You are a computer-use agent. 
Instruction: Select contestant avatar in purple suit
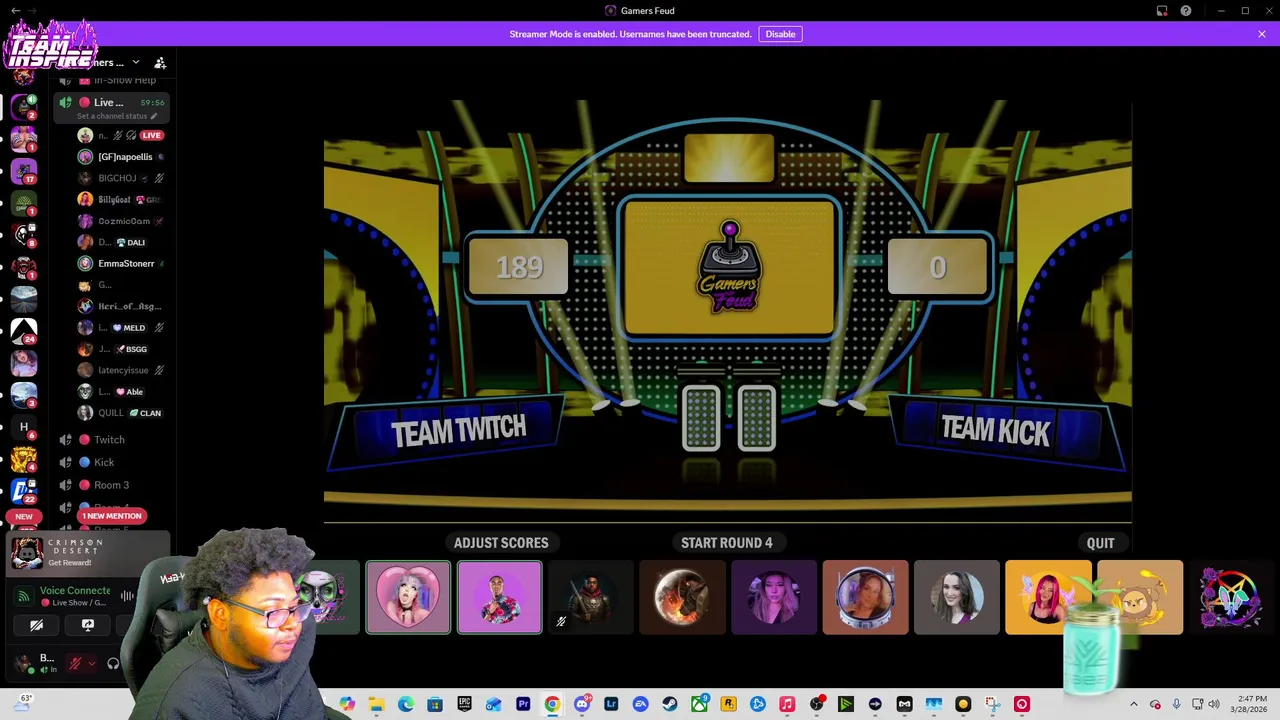500,598
